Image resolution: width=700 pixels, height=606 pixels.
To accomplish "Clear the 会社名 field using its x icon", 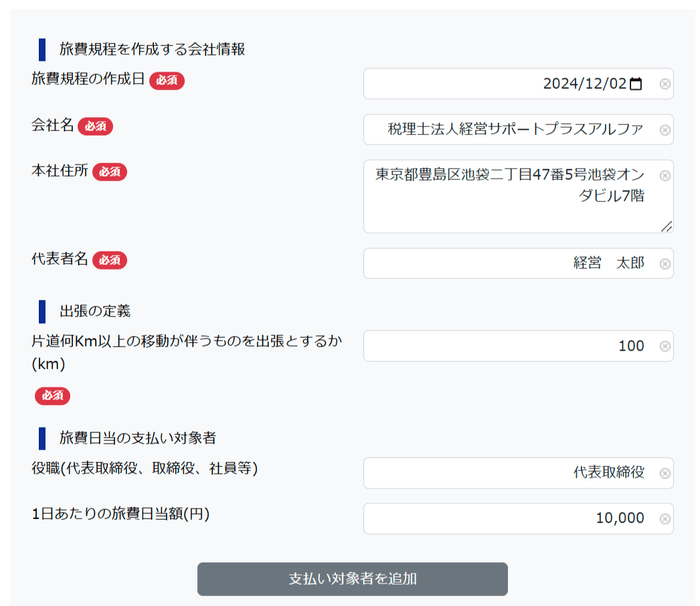I will click(665, 130).
